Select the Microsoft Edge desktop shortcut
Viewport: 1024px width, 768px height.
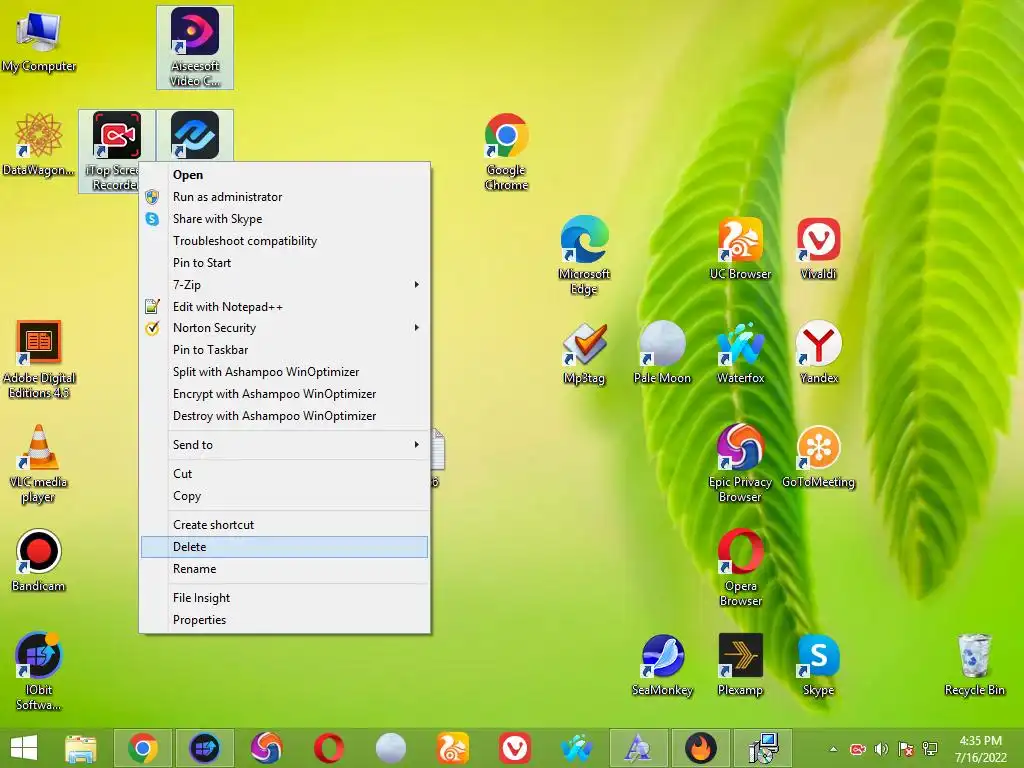[584, 255]
